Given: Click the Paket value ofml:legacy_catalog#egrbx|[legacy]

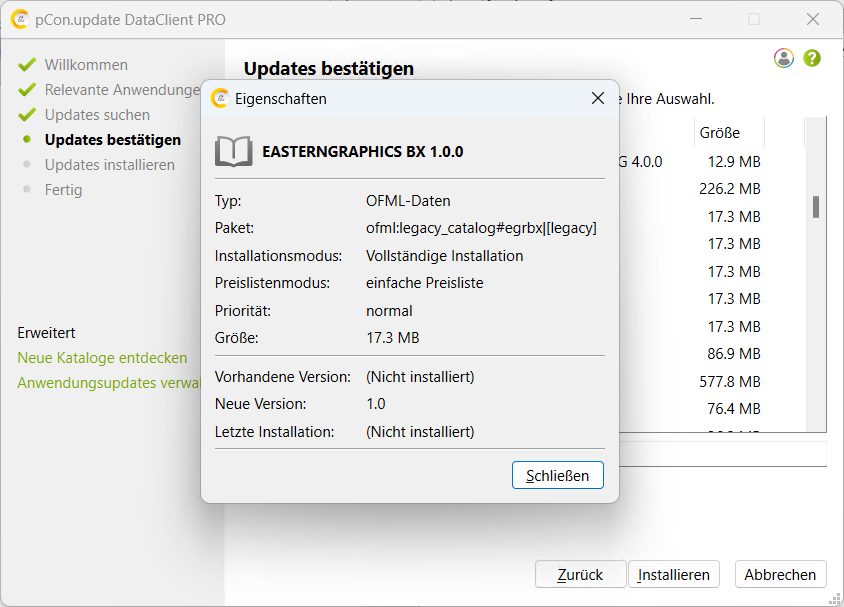Looking at the screenshot, I should 481,228.
